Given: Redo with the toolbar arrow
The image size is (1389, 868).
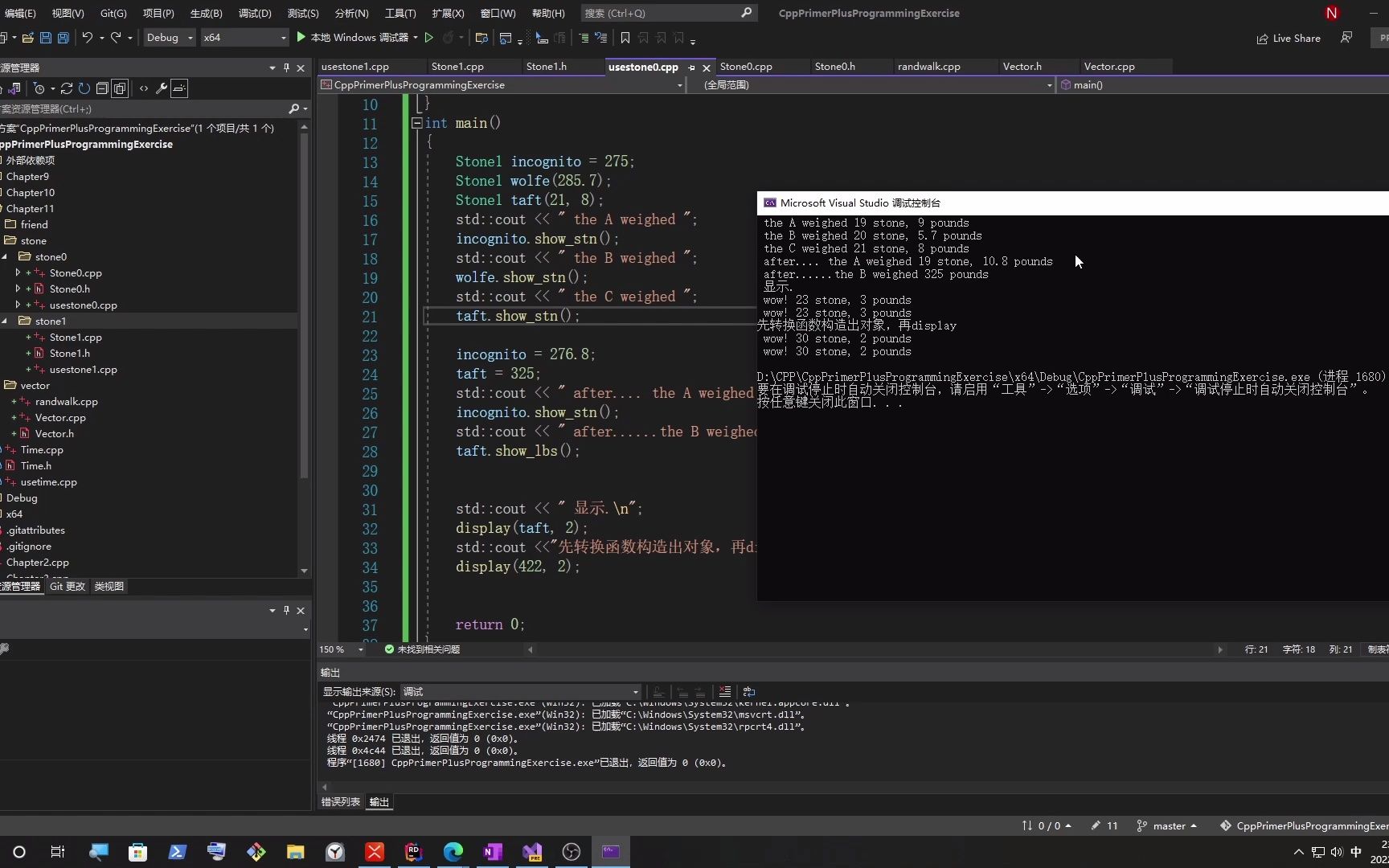Looking at the screenshot, I should click(116, 38).
